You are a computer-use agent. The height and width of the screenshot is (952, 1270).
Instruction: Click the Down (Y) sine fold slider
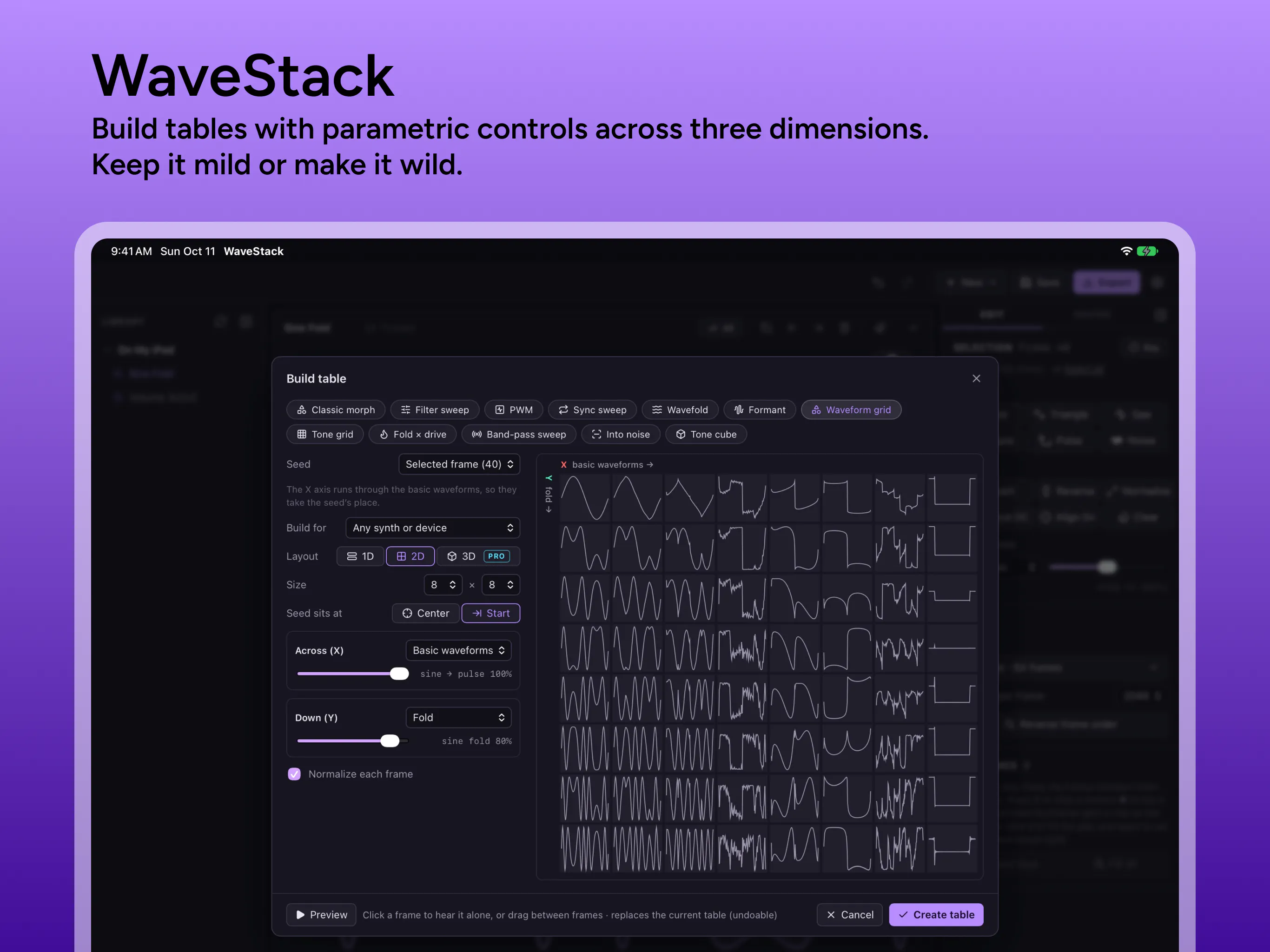point(352,740)
